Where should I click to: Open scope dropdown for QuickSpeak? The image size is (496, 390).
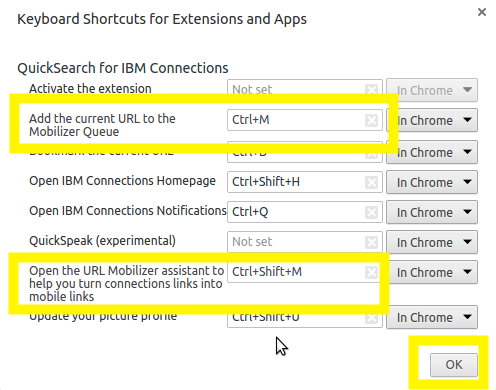[x=432, y=242]
